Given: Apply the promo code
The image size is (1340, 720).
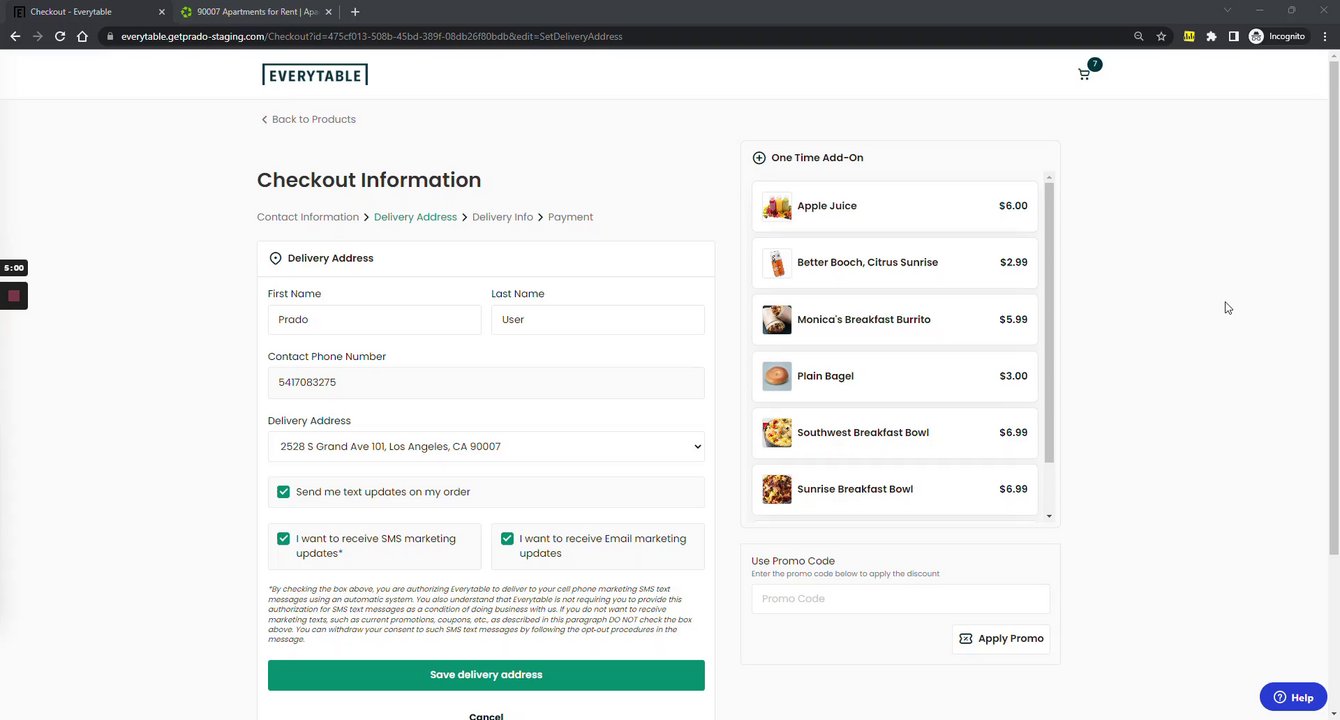Looking at the screenshot, I should pos(1001,639).
